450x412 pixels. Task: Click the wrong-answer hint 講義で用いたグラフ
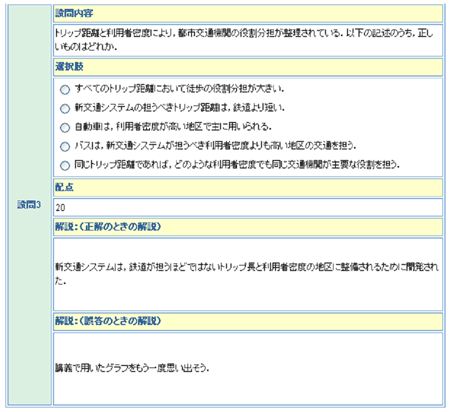[132, 368]
